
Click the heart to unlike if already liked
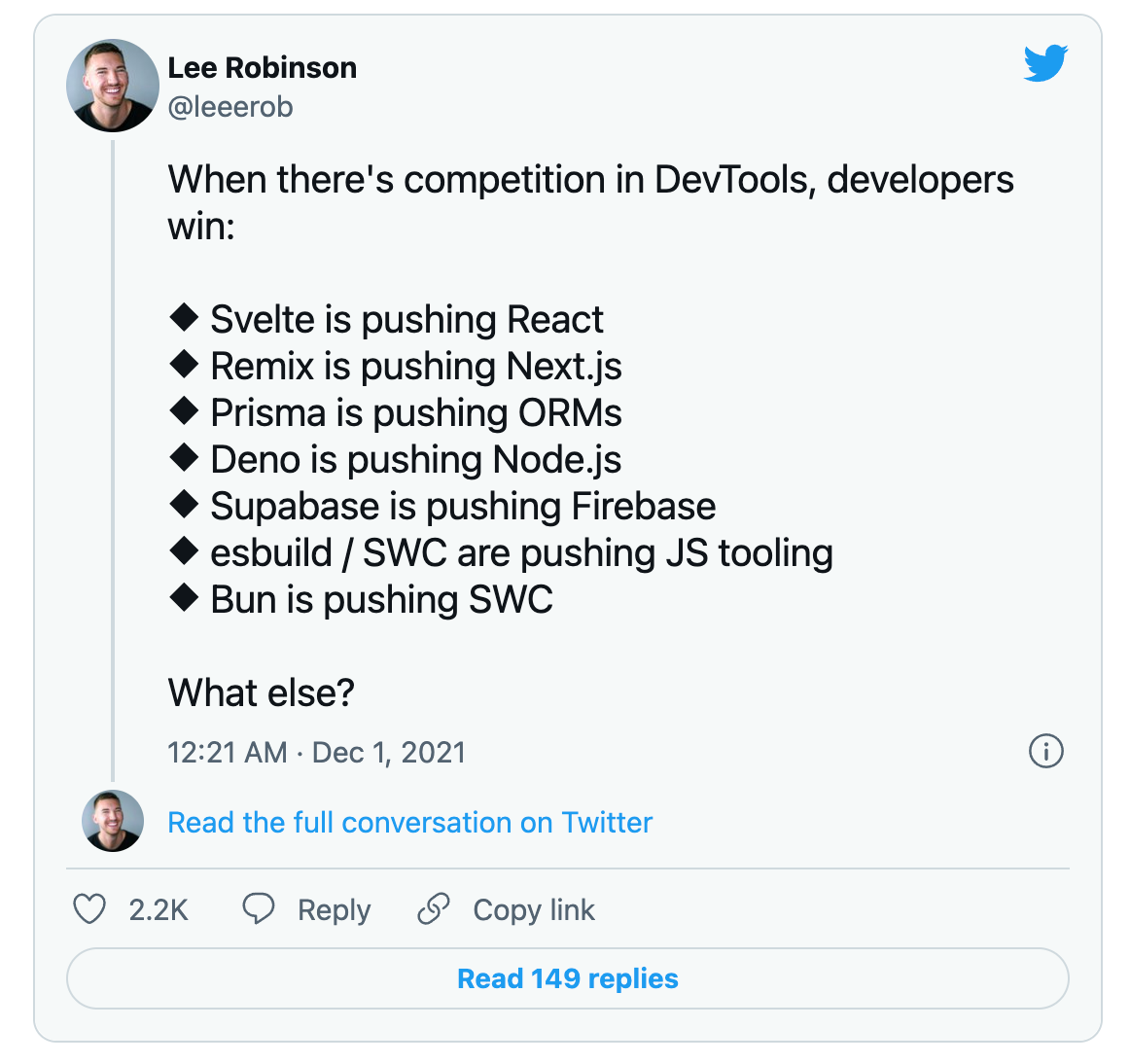coord(88,908)
